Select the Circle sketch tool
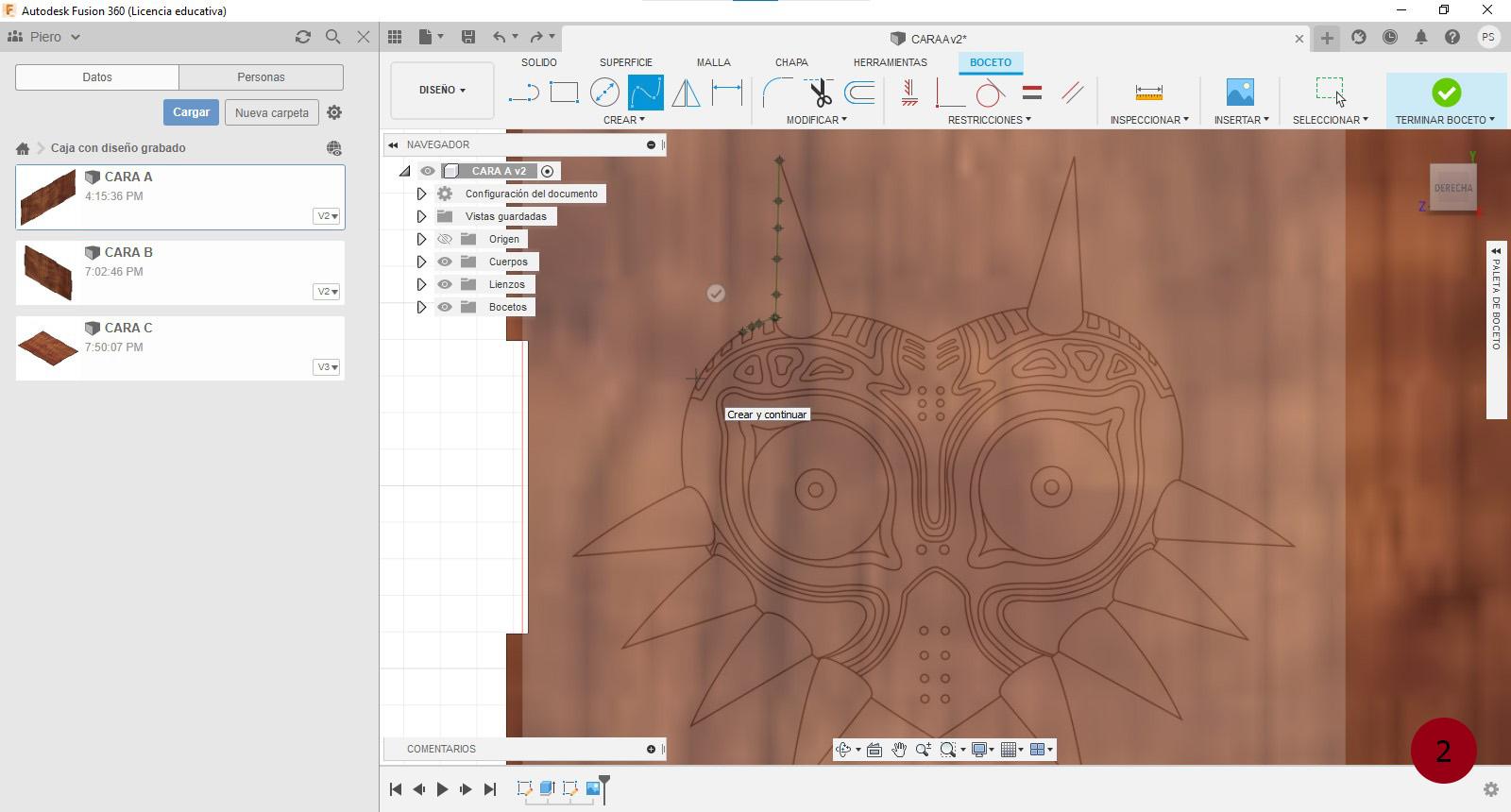Viewport: 1511px width, 812px height. pos(604,93)
